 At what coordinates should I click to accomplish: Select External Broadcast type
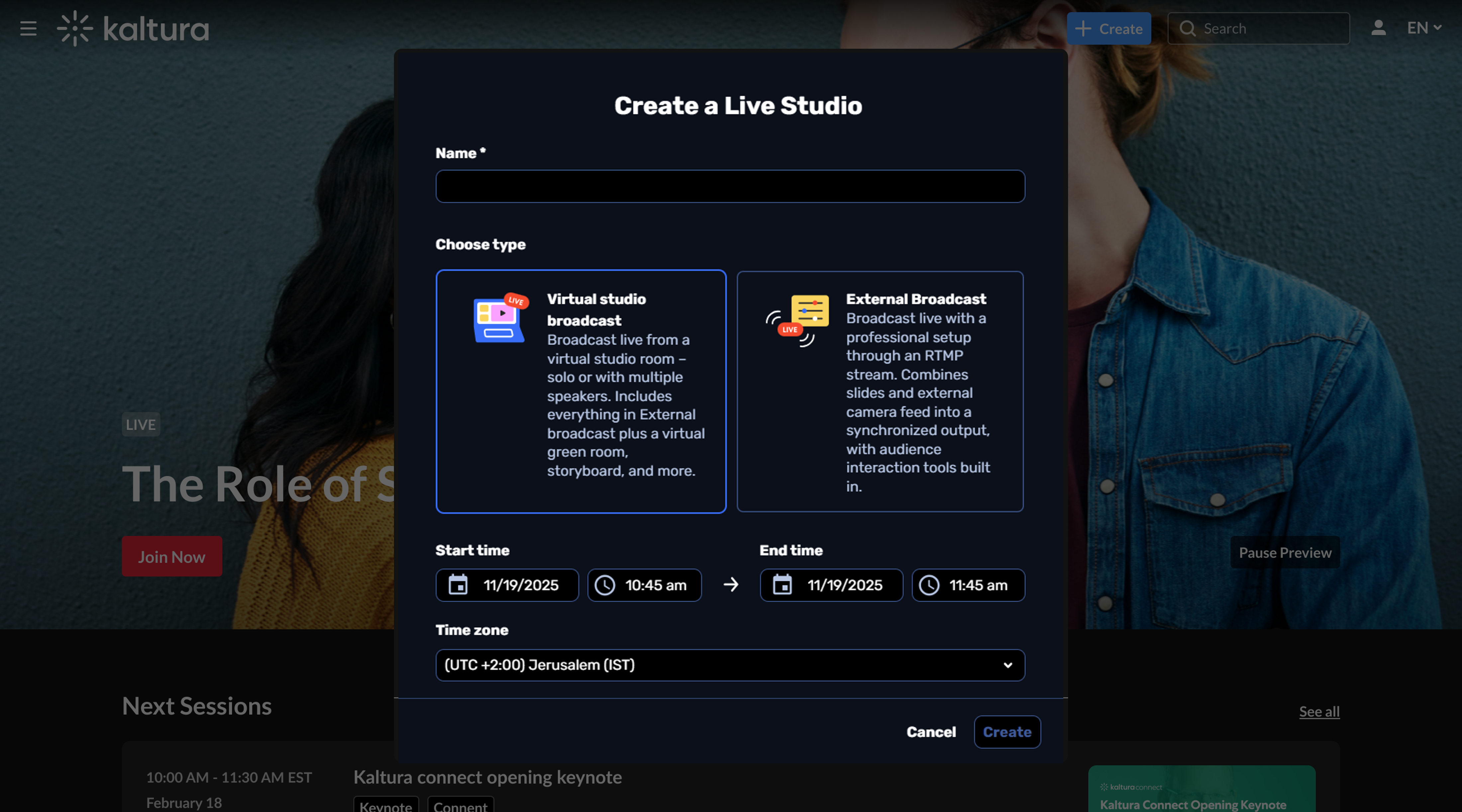tap(880, 391)
